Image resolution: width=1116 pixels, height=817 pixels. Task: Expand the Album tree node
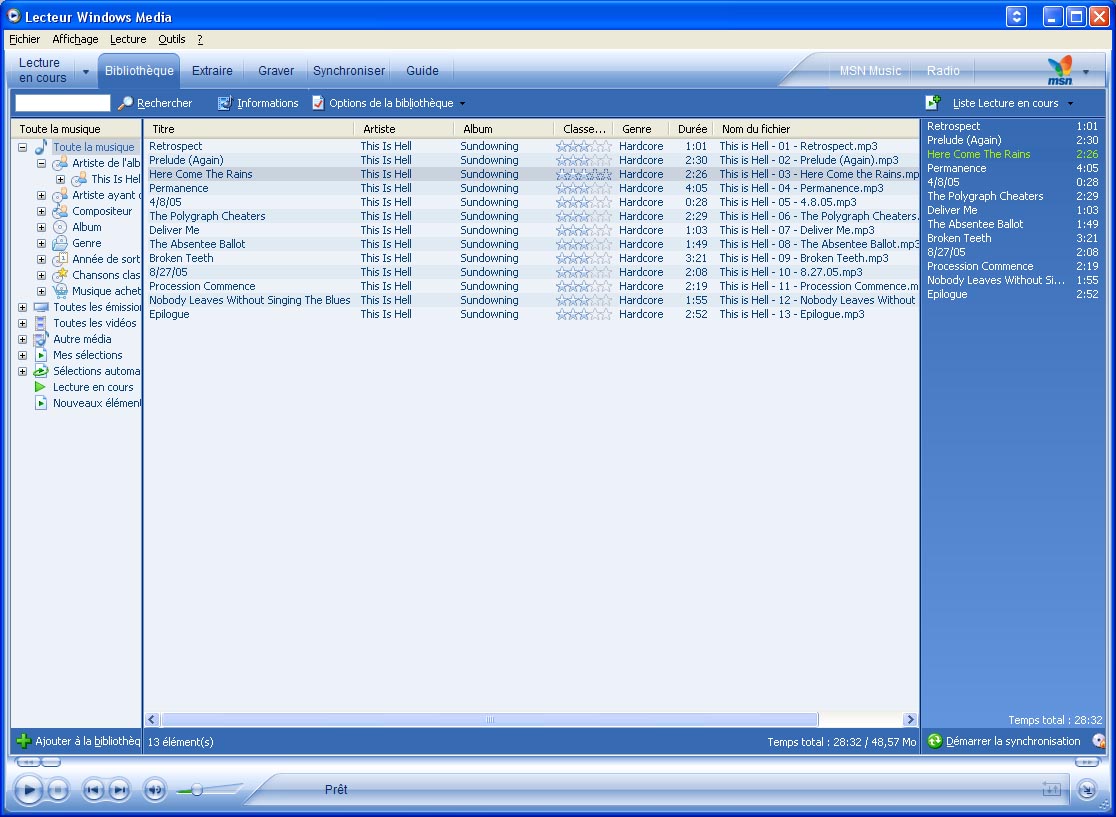(x=41, y=227)
